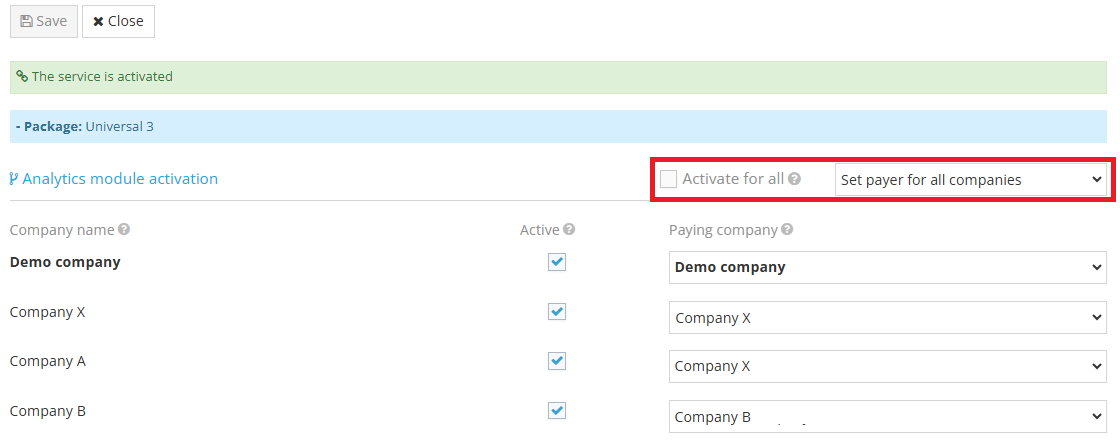Click the help icon beside Company name

tap(124, 230)
